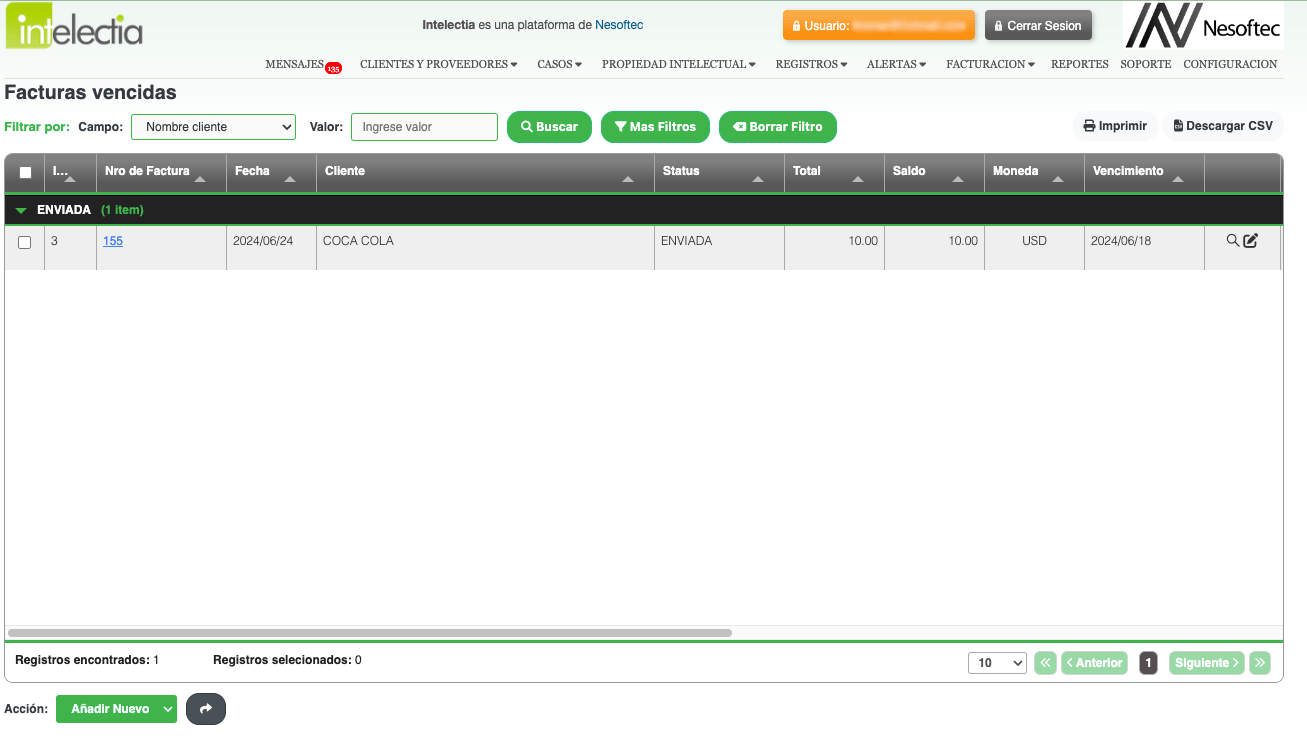
Task: Expand the Añadir Nuevo action dropdown arrow
Action: point(168,709)
